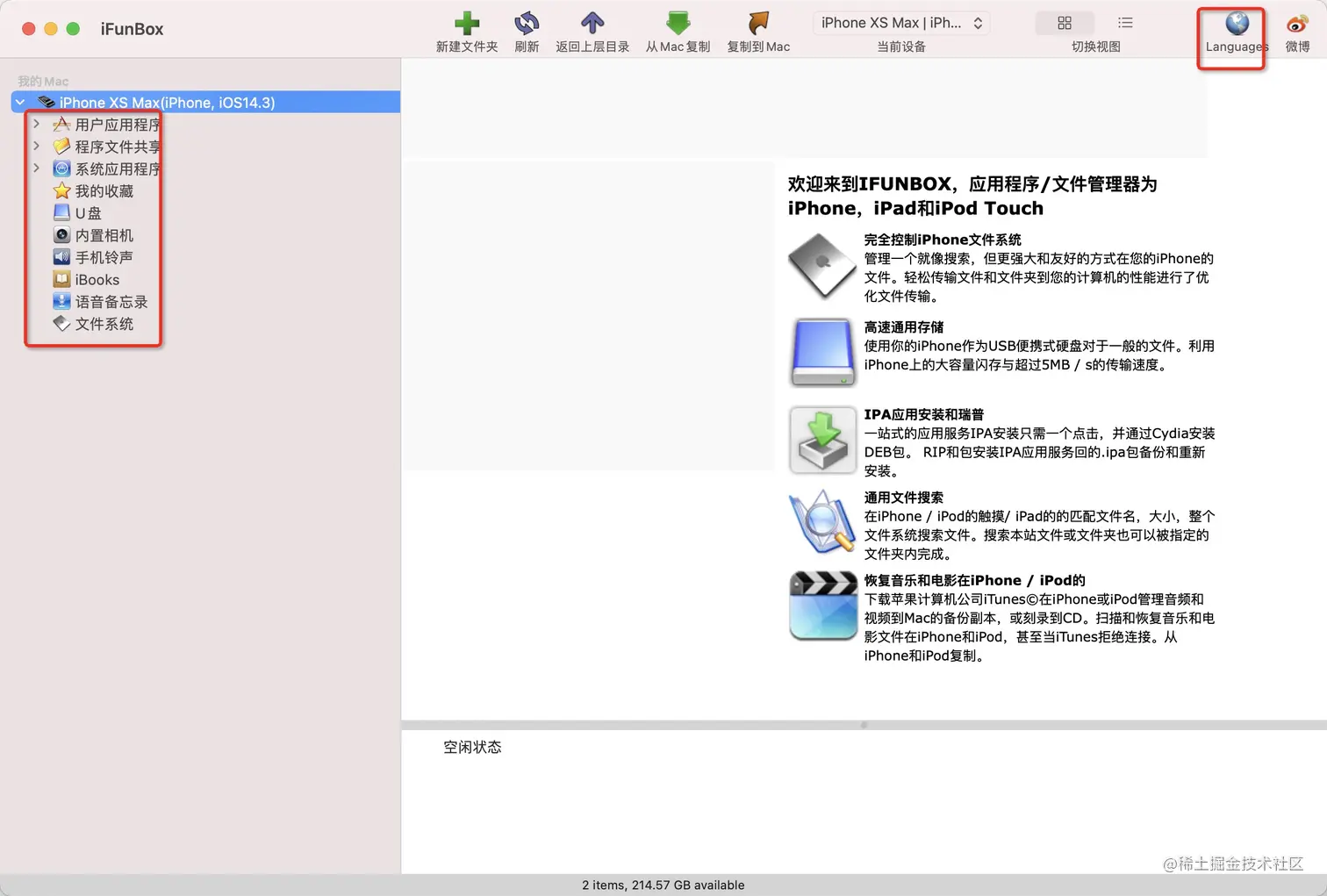The image size is (1327, 896).
Task: Open the current device dropdown
Action: point(901,23)
